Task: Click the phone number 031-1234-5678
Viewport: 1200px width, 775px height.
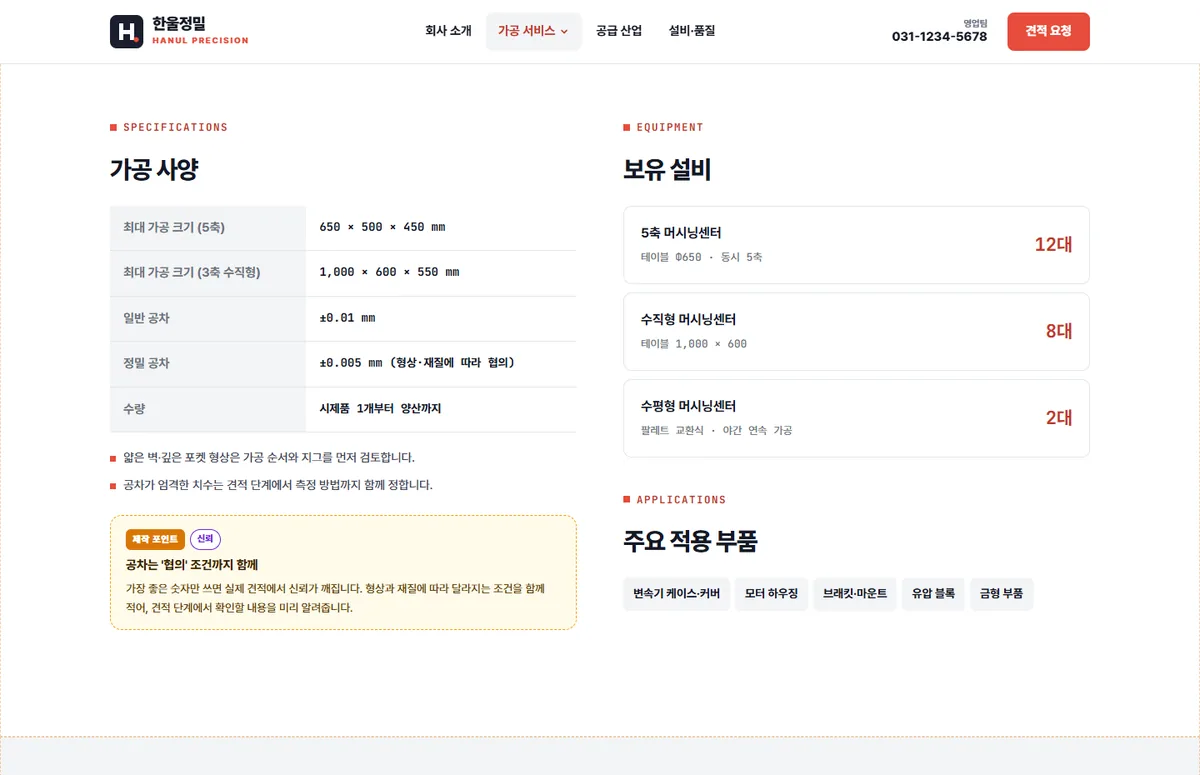Action: click(939, 37)
